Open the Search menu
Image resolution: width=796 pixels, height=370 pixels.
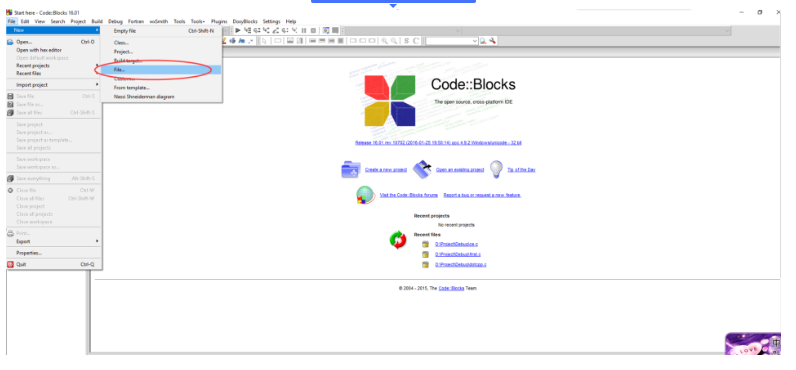58,22
